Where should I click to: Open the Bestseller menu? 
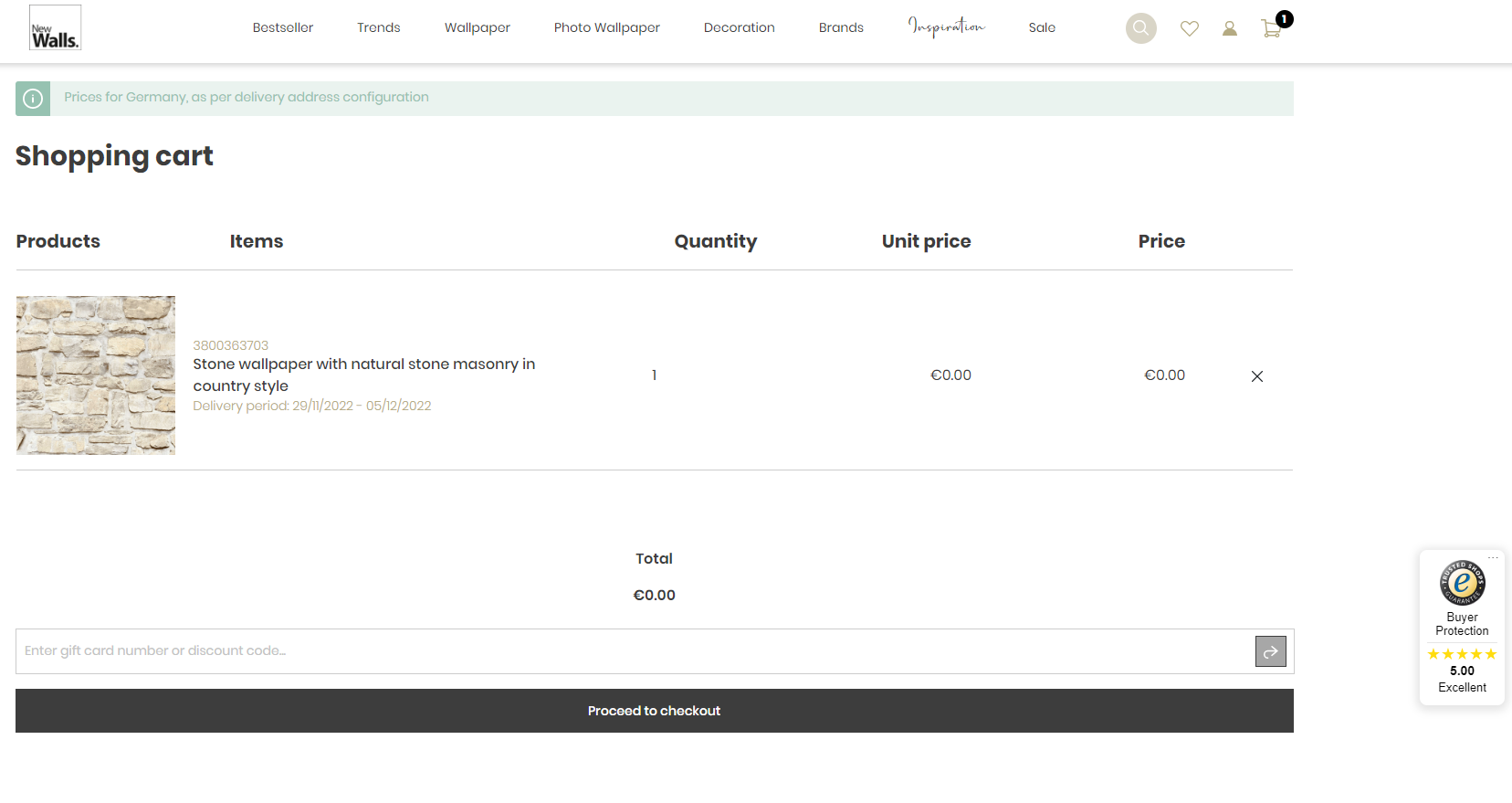(283, 28)
